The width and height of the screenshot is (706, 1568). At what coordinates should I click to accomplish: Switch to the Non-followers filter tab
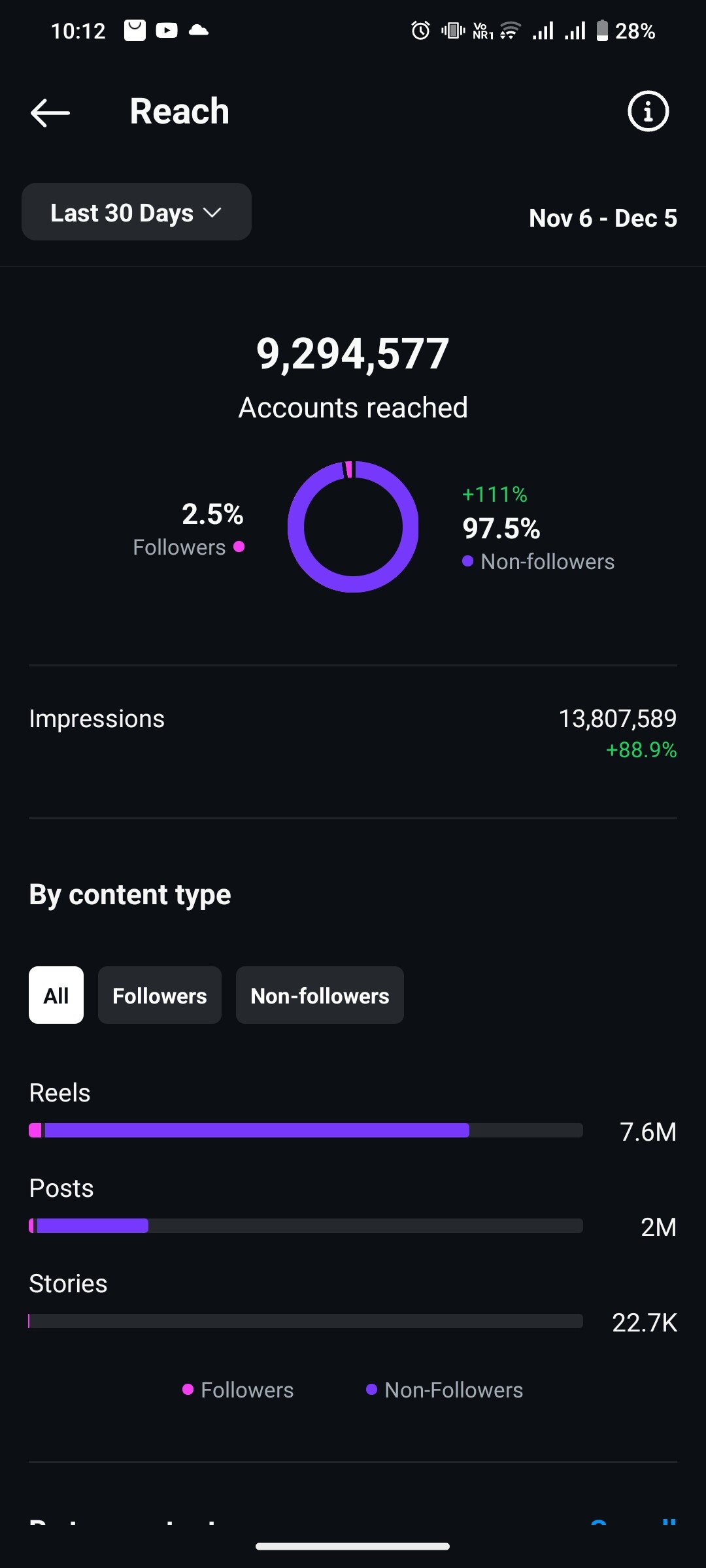[x=320, y=995]
